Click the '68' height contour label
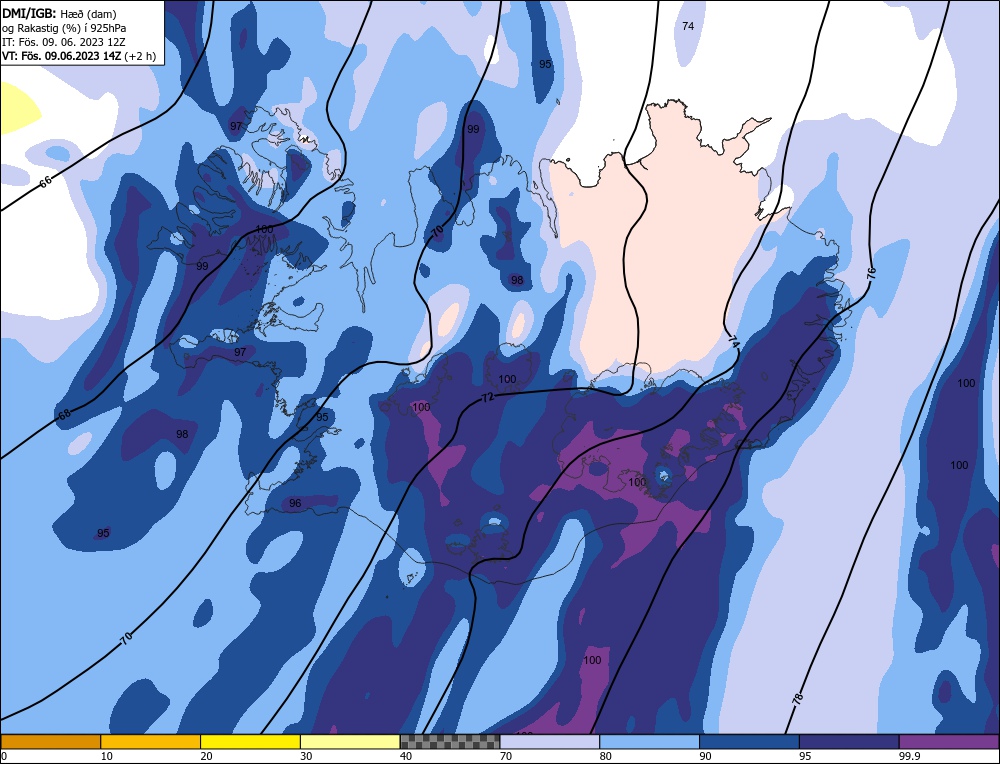The width and height of the screenshot is (1000, 764). (64, 414)
